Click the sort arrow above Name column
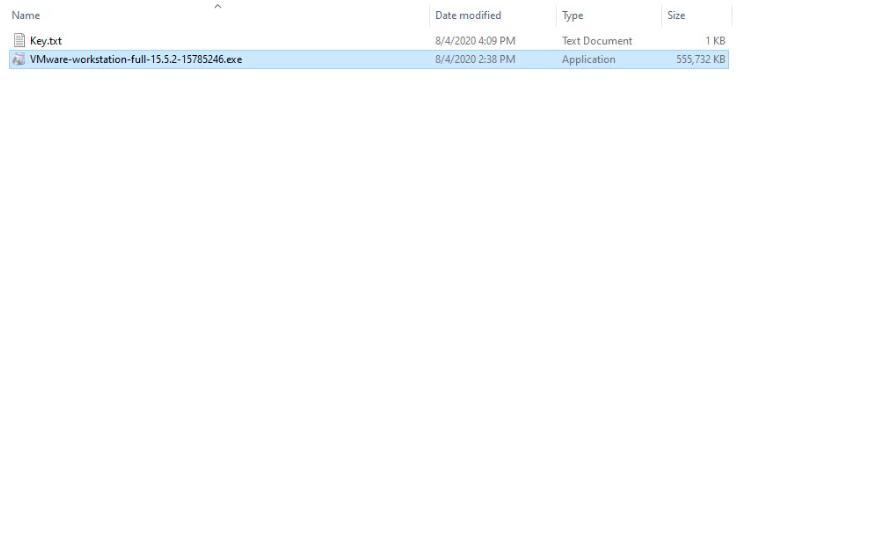Viewport: 888px width, 545px height. (217, 6)
